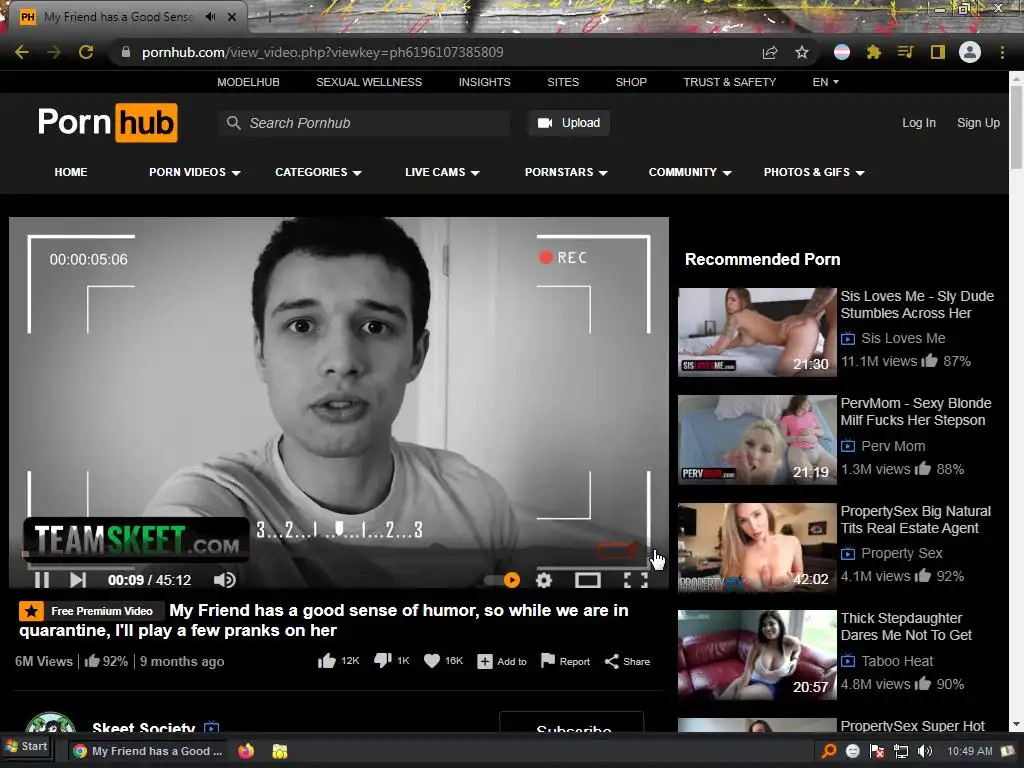Reload the page with the refresh icon
This screenshot has height=768, width=1024.
86,52
